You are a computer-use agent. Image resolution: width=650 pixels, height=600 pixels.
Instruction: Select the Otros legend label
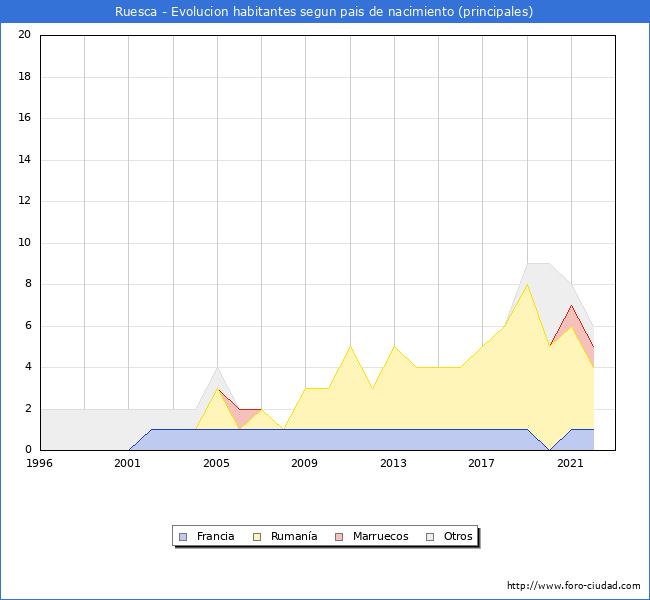[458, 536]
